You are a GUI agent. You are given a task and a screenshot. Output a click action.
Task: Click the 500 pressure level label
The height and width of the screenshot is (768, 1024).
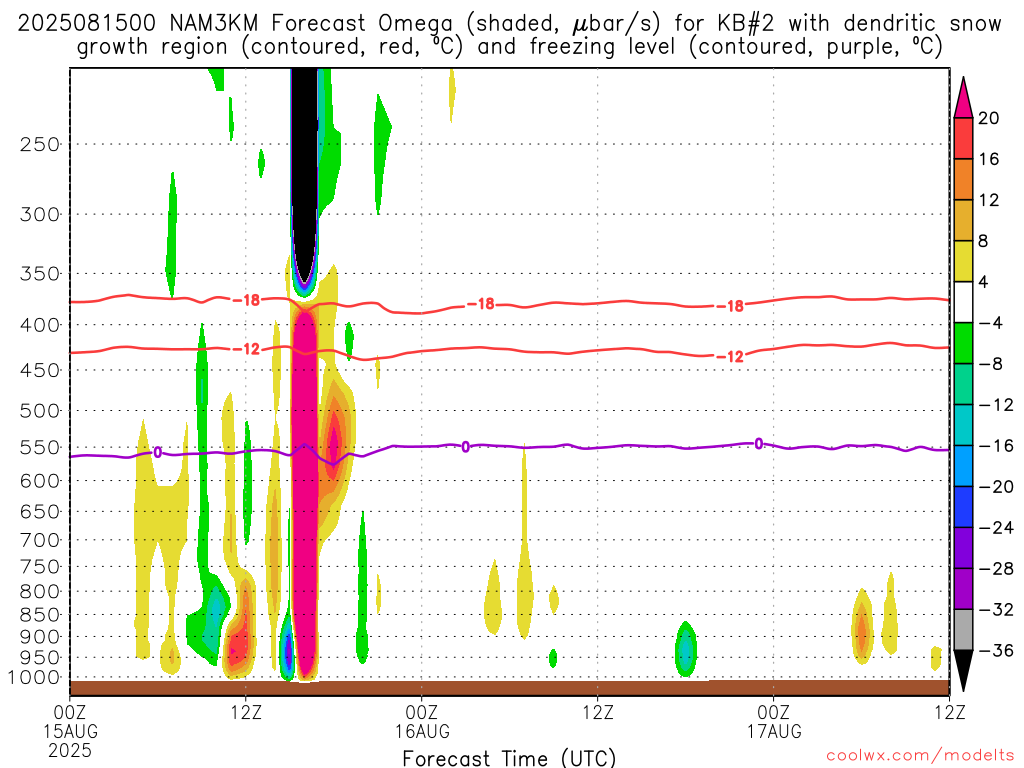coord(40,411)
